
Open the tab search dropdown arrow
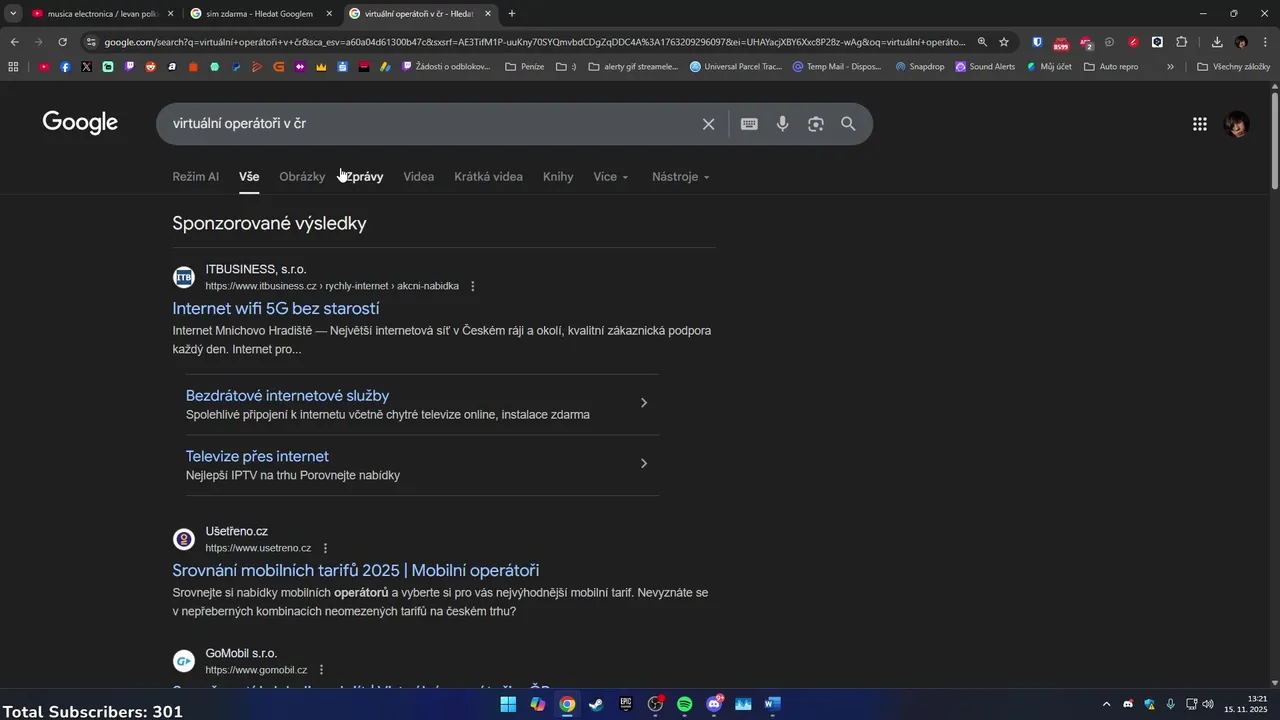(x=13, y=13)
